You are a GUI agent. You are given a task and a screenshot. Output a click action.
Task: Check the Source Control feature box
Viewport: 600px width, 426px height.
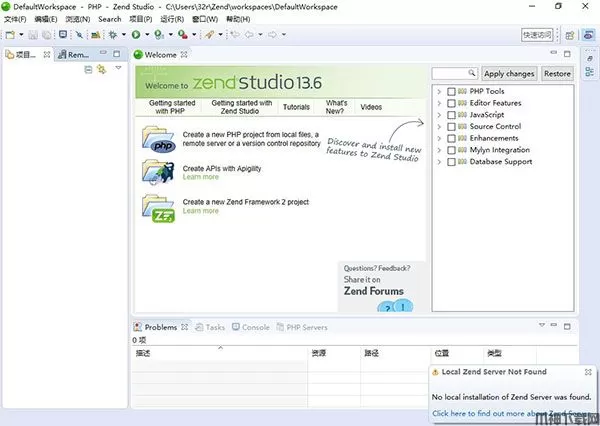point(451,127)
